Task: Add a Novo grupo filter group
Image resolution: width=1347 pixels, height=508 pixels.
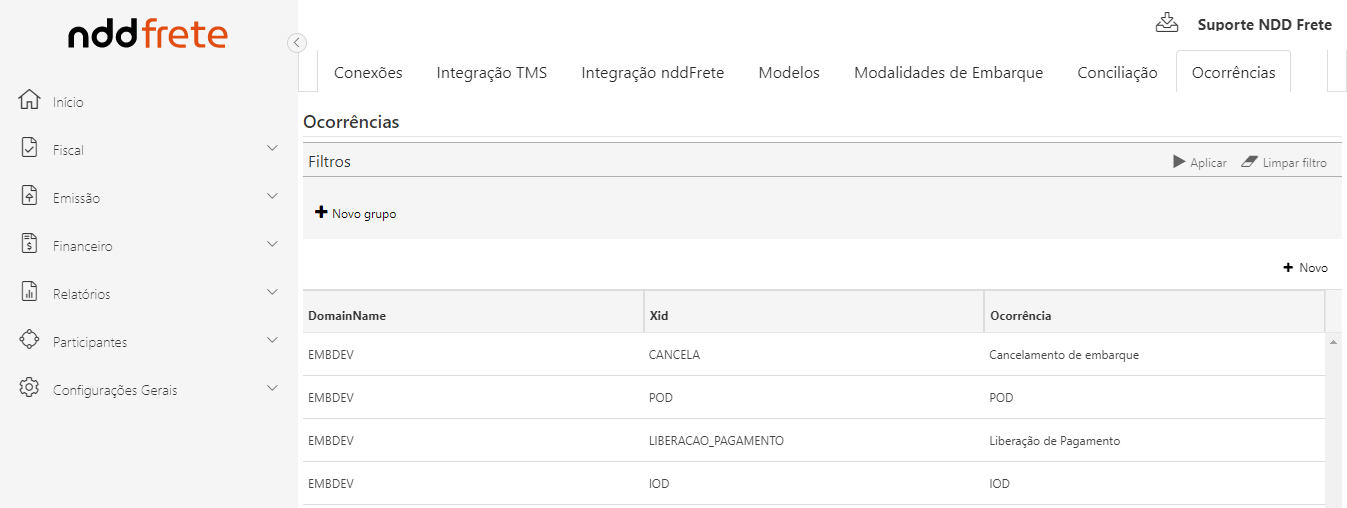Action: click(x=356, y=213)
